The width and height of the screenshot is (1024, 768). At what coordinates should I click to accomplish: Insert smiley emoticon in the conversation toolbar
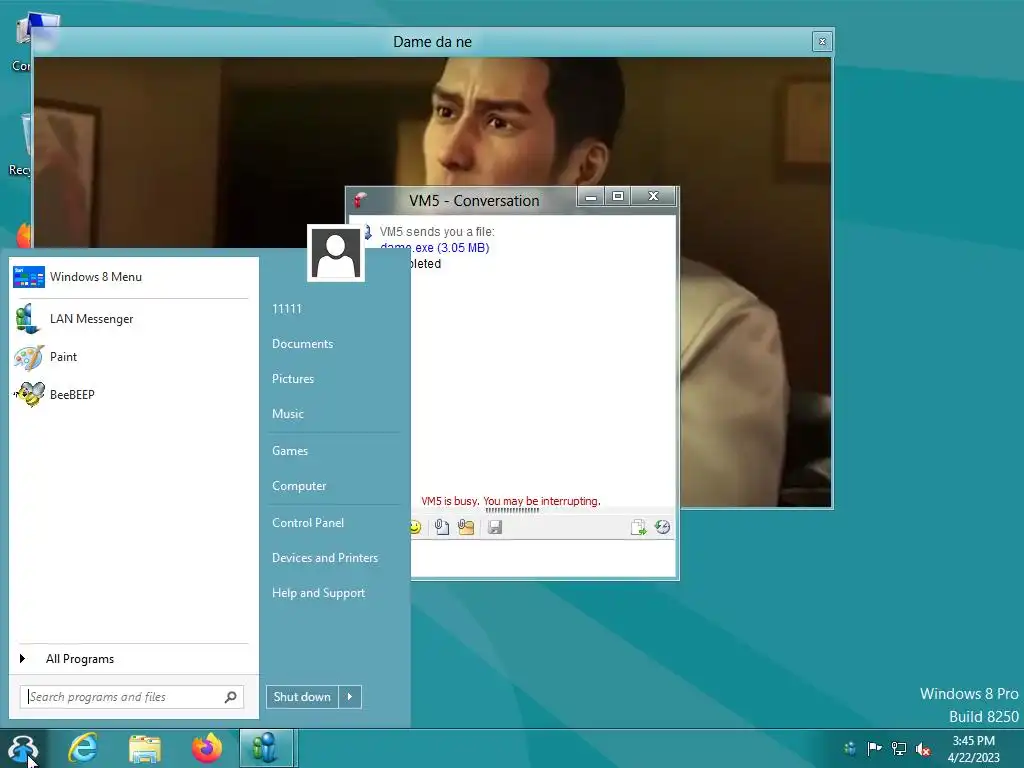coord(415,527)
